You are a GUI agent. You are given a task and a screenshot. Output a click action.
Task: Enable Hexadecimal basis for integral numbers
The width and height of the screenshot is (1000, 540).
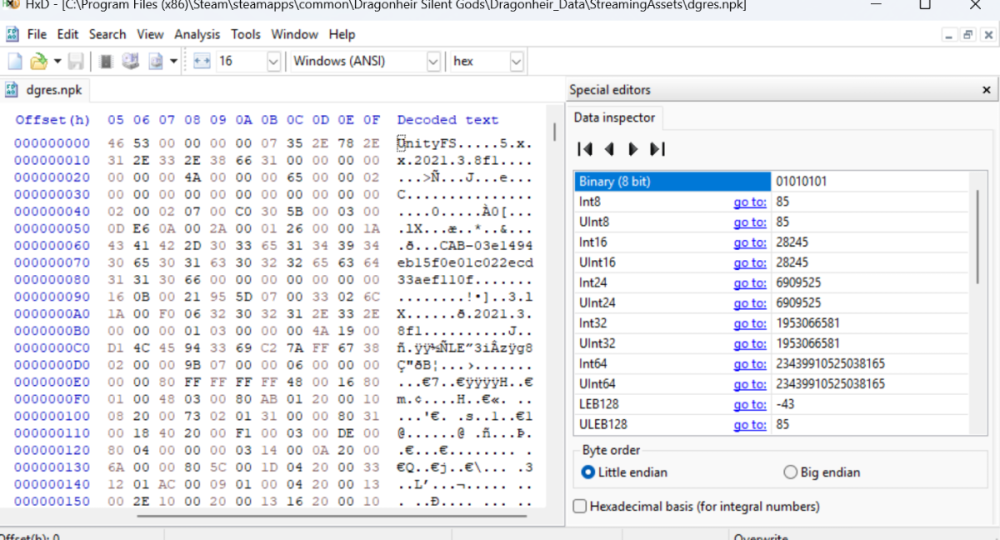coord(696,506)
